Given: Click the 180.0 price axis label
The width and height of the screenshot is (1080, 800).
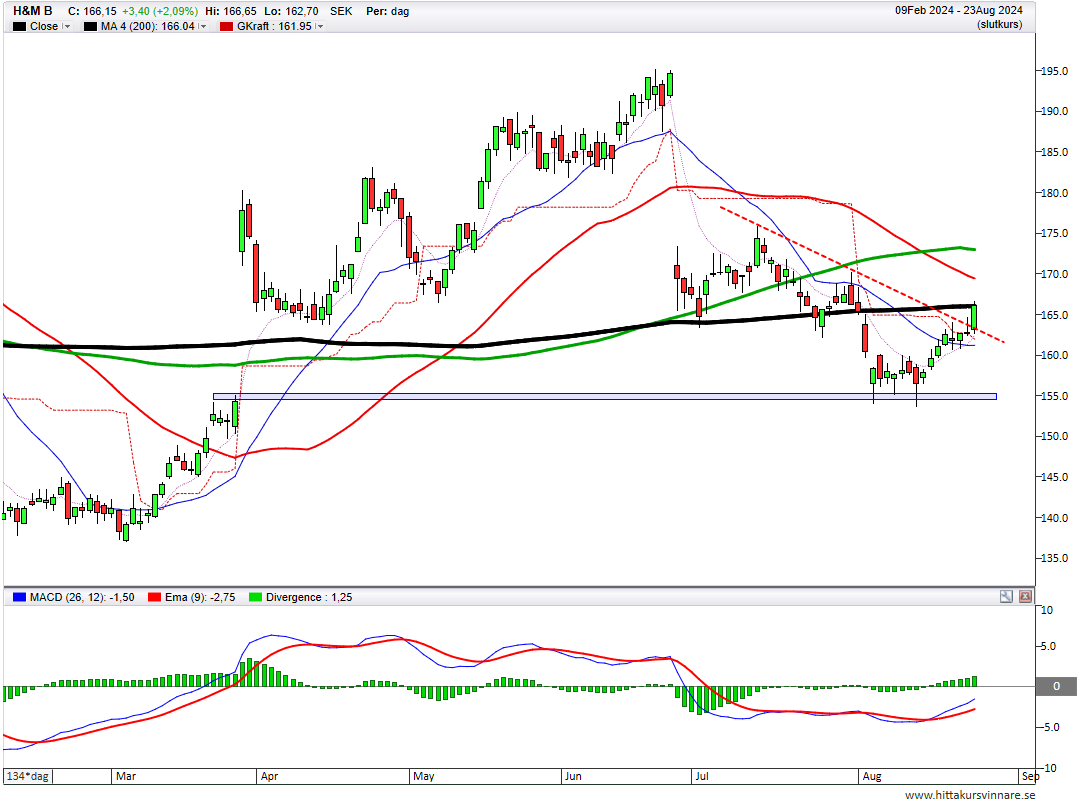Looking at the screenshot, I should point(1054,193).
